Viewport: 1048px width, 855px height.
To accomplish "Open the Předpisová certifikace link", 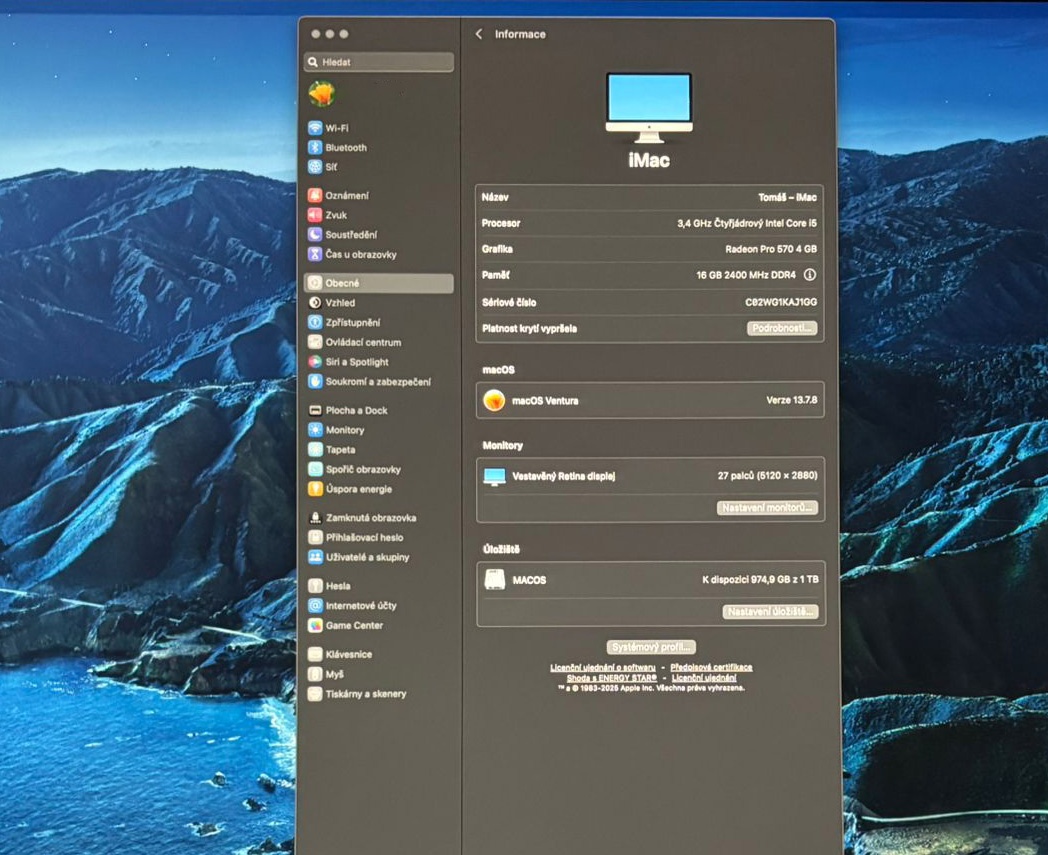I will click(711, 667).
